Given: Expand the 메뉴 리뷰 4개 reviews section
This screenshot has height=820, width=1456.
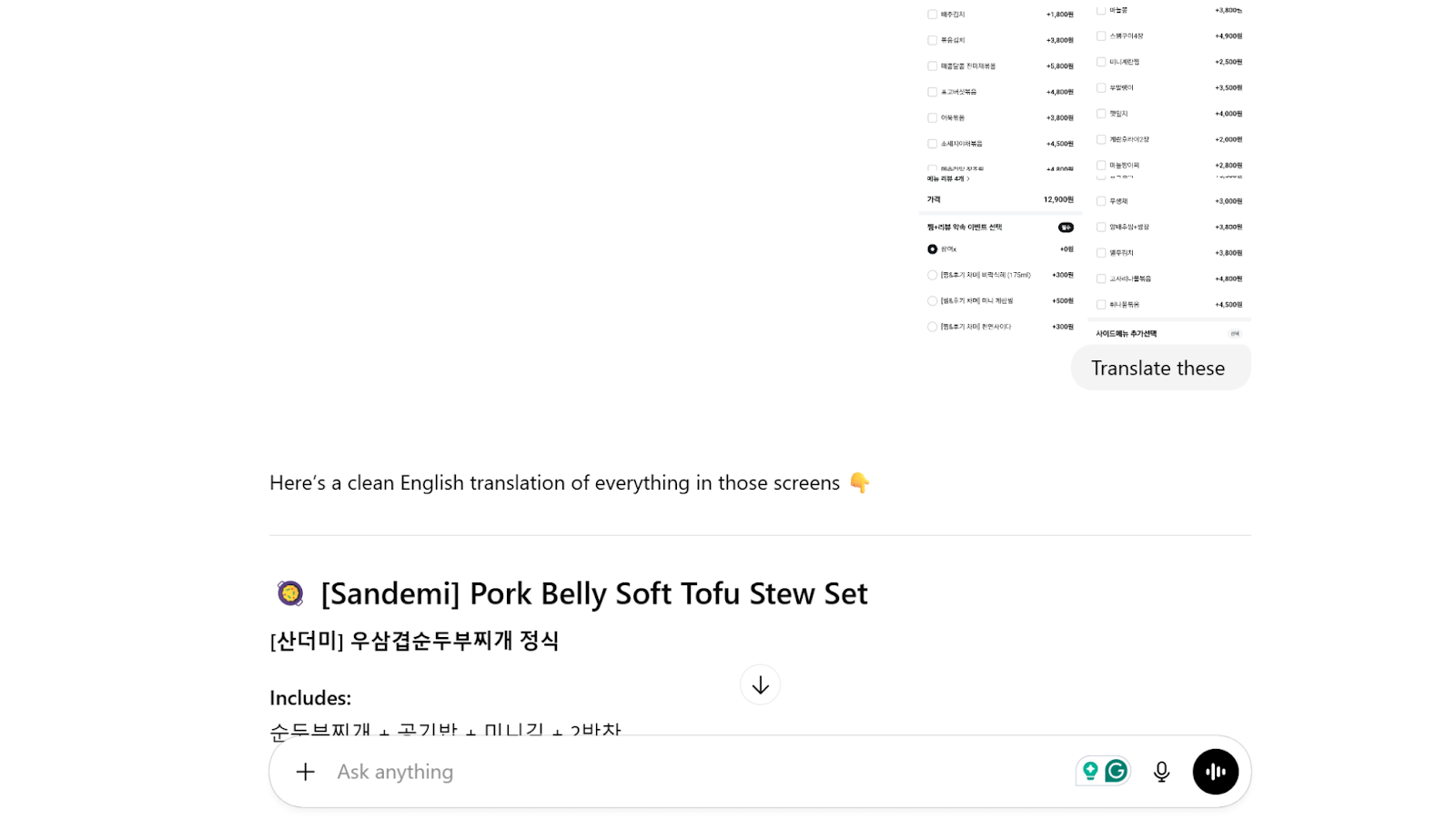Looking at the screenshot, I should (949, 178).
